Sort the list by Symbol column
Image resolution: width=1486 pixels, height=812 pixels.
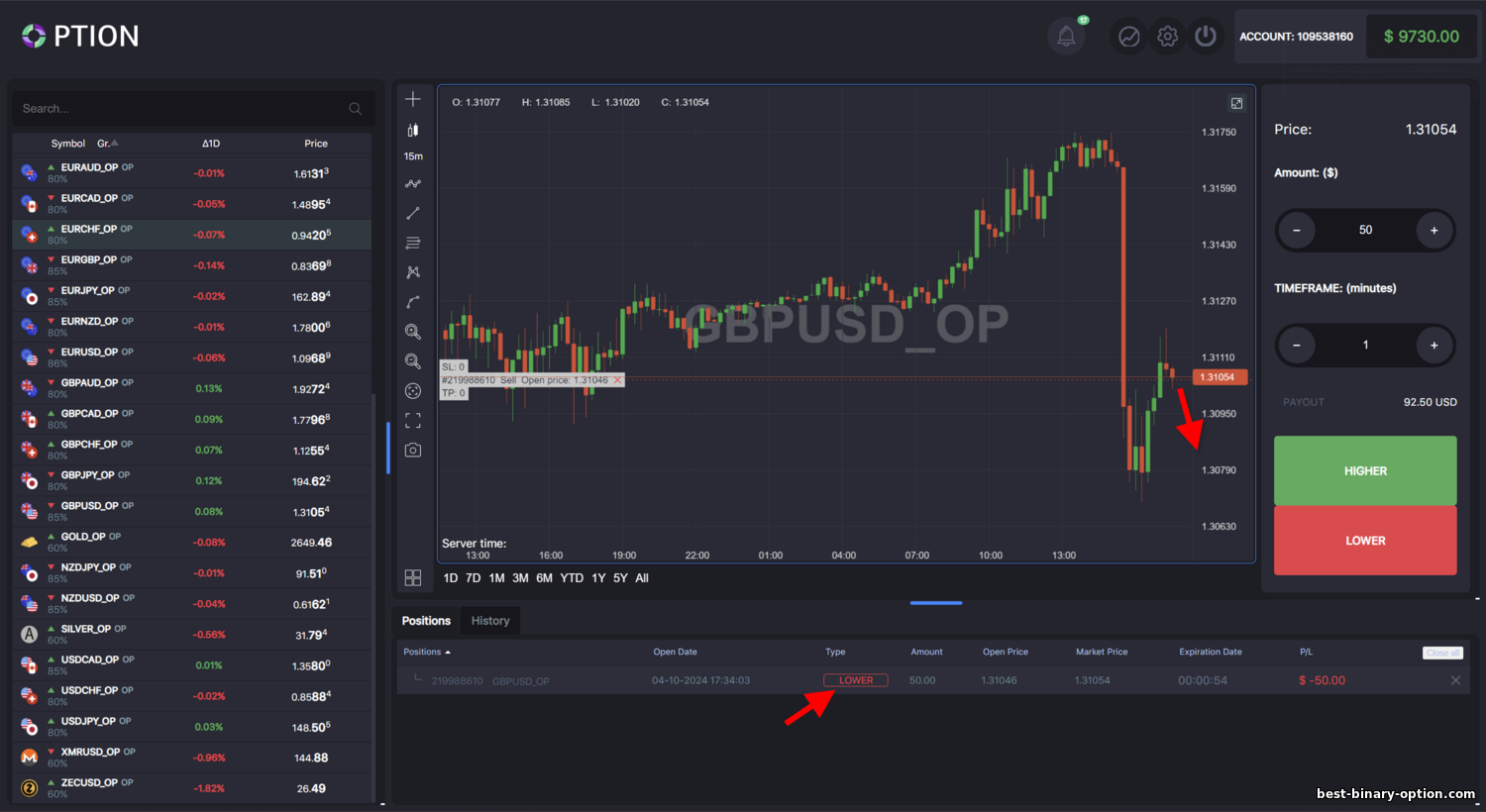tap(68, 144)
